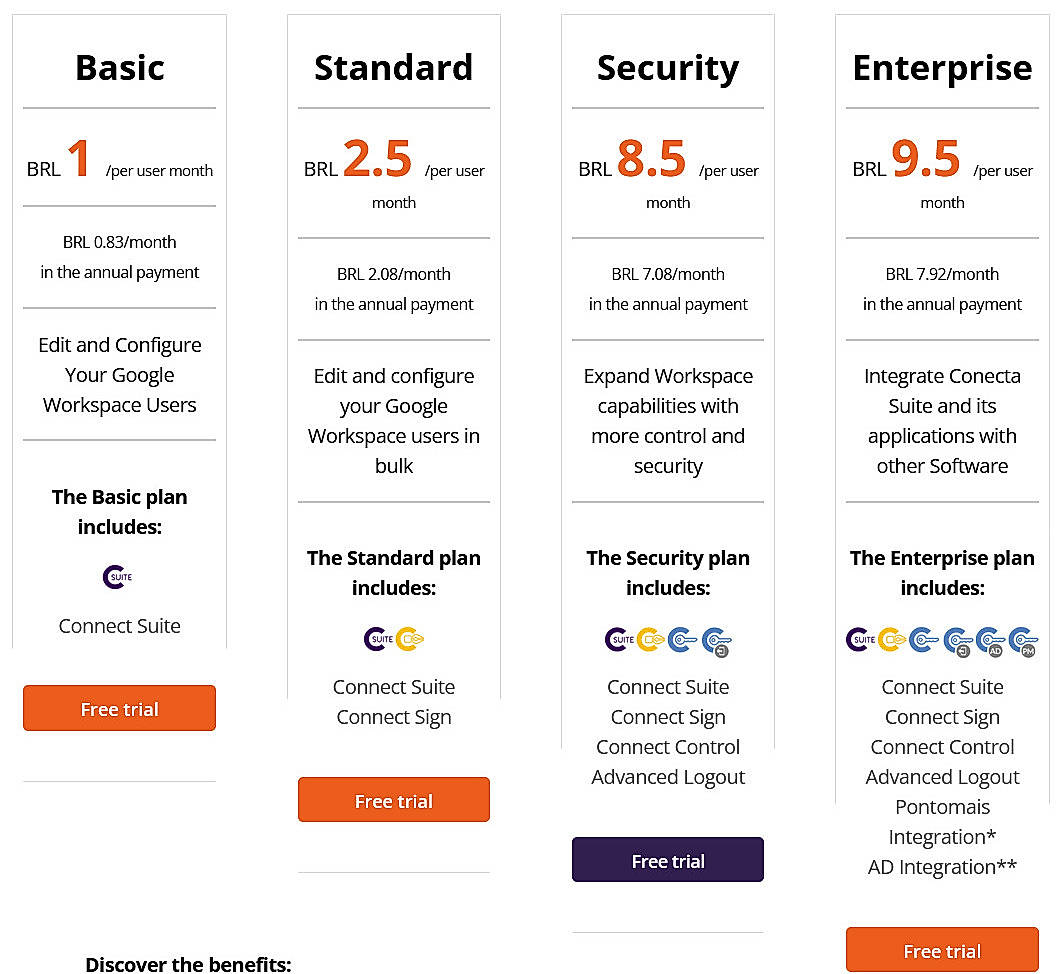The image size is (1060, 974).
Task: Select the Advanced Logout badge icon under Enterprise
Action: tap(957, 640)
